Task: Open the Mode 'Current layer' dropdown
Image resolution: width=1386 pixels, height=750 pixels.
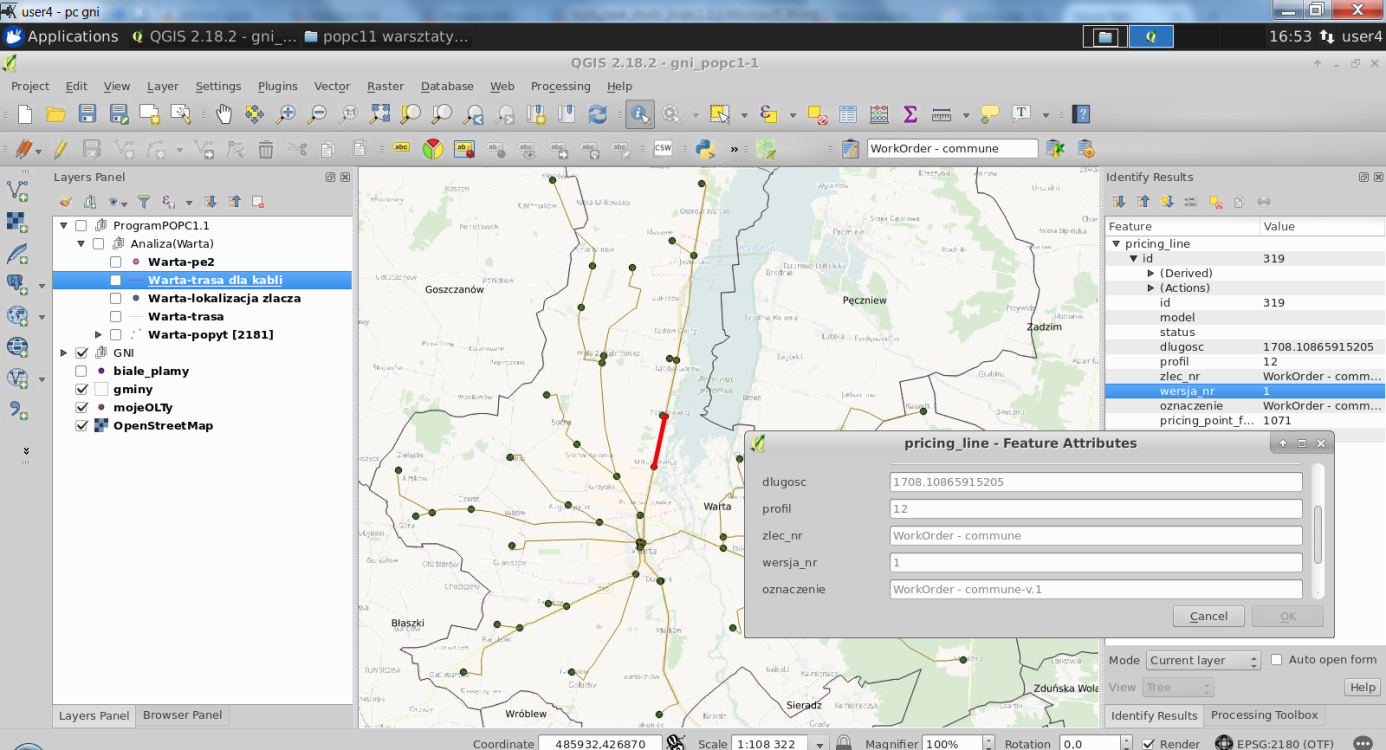Action: coord(1203,661)
